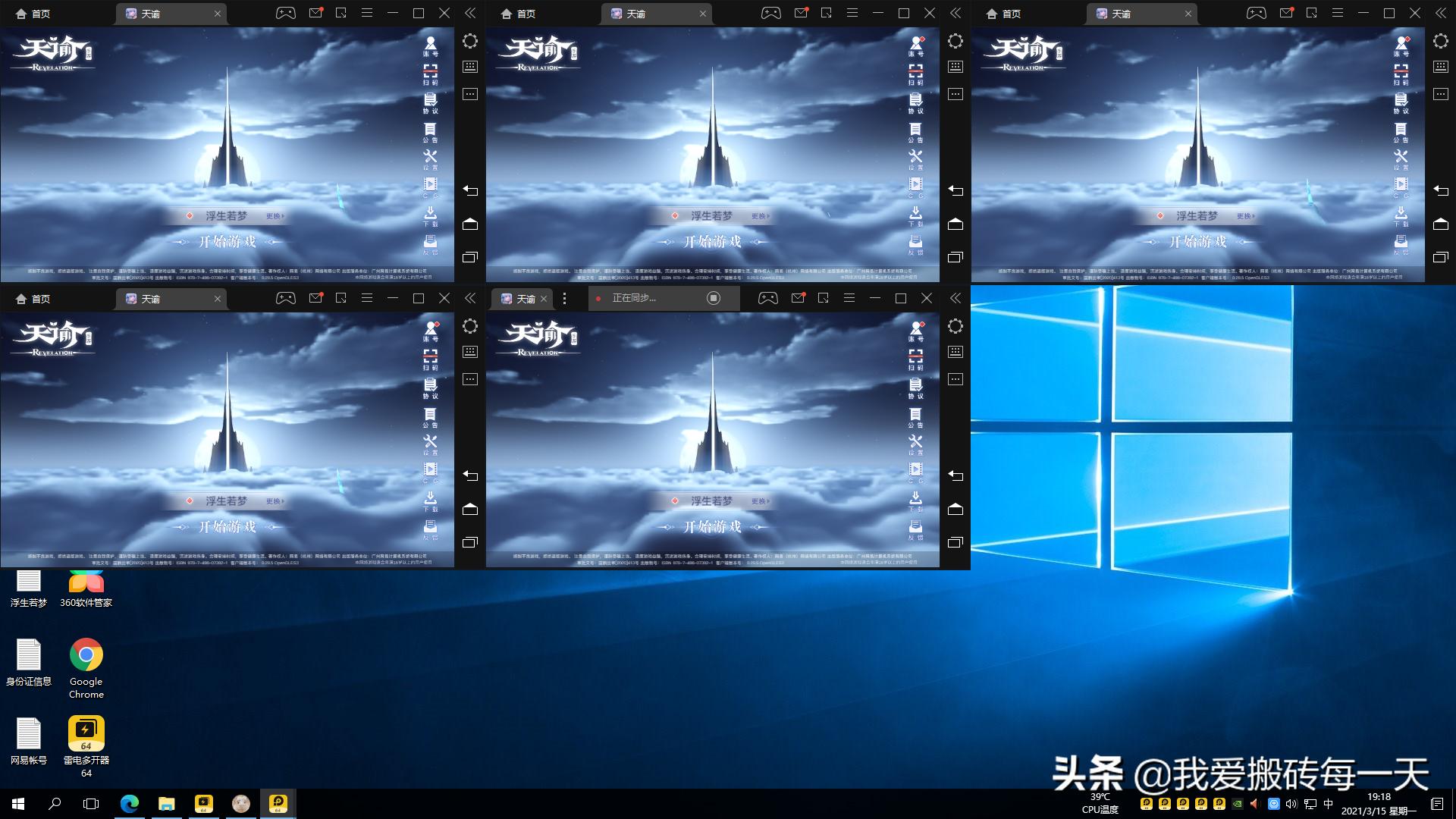
Task: Select 天谕 tab in bottom-left window
Action: click(x=150, y=299)
